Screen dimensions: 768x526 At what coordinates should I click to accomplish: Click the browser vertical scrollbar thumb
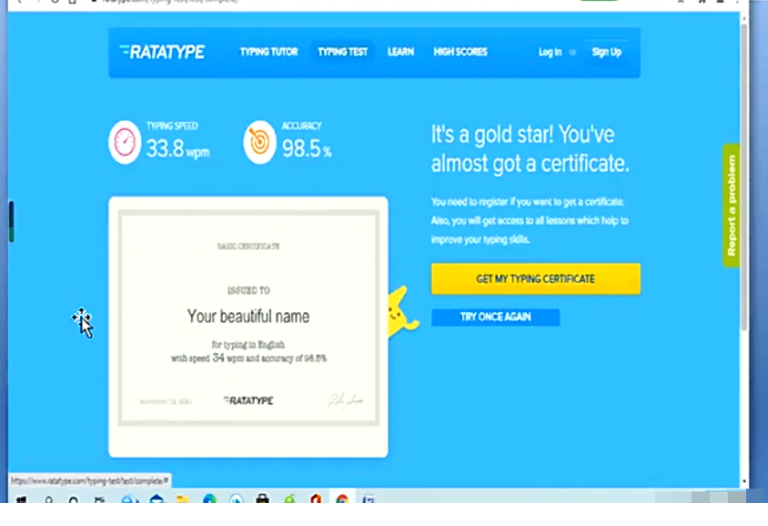coord(744,176)
